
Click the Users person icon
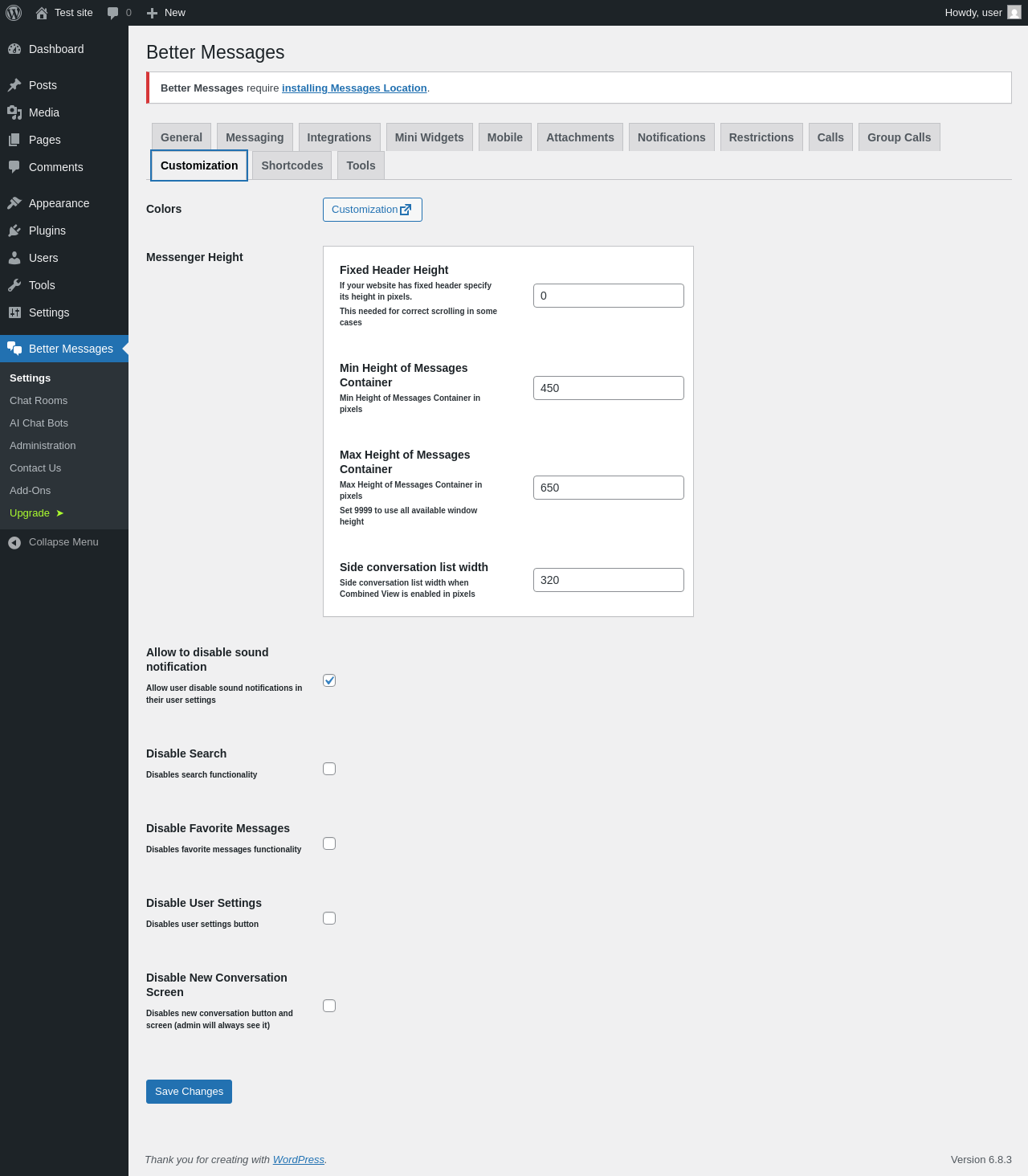click(x=14, y=258)
